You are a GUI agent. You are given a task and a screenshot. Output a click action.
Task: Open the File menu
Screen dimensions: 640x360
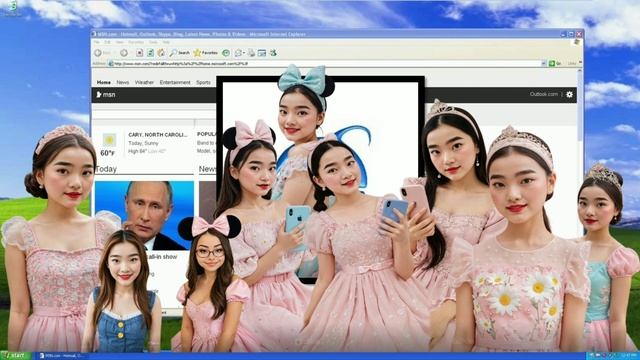coord(97,42)
